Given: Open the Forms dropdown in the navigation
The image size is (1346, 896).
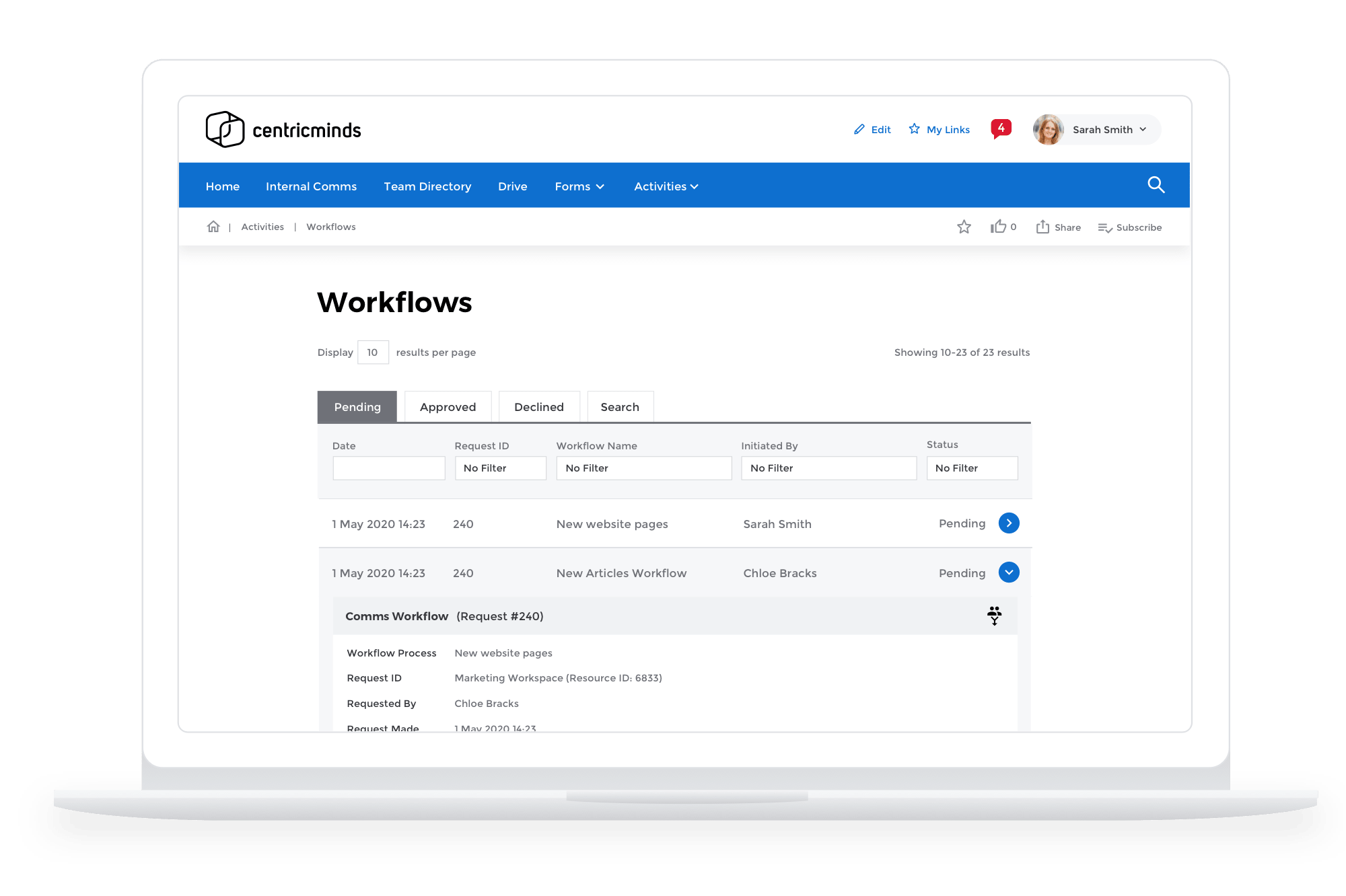Looking at the screenshot, I should (579, 186).
